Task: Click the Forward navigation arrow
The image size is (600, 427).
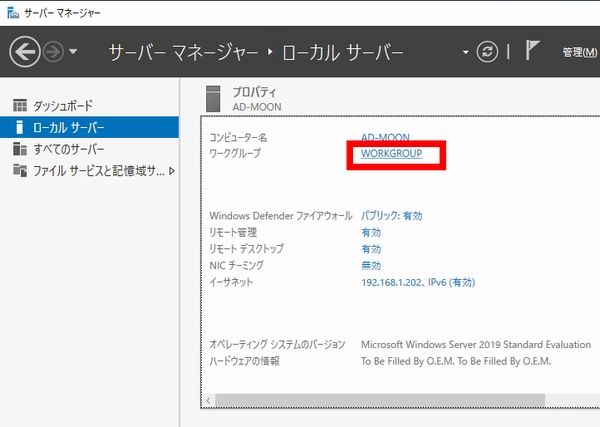Action: 53,52
